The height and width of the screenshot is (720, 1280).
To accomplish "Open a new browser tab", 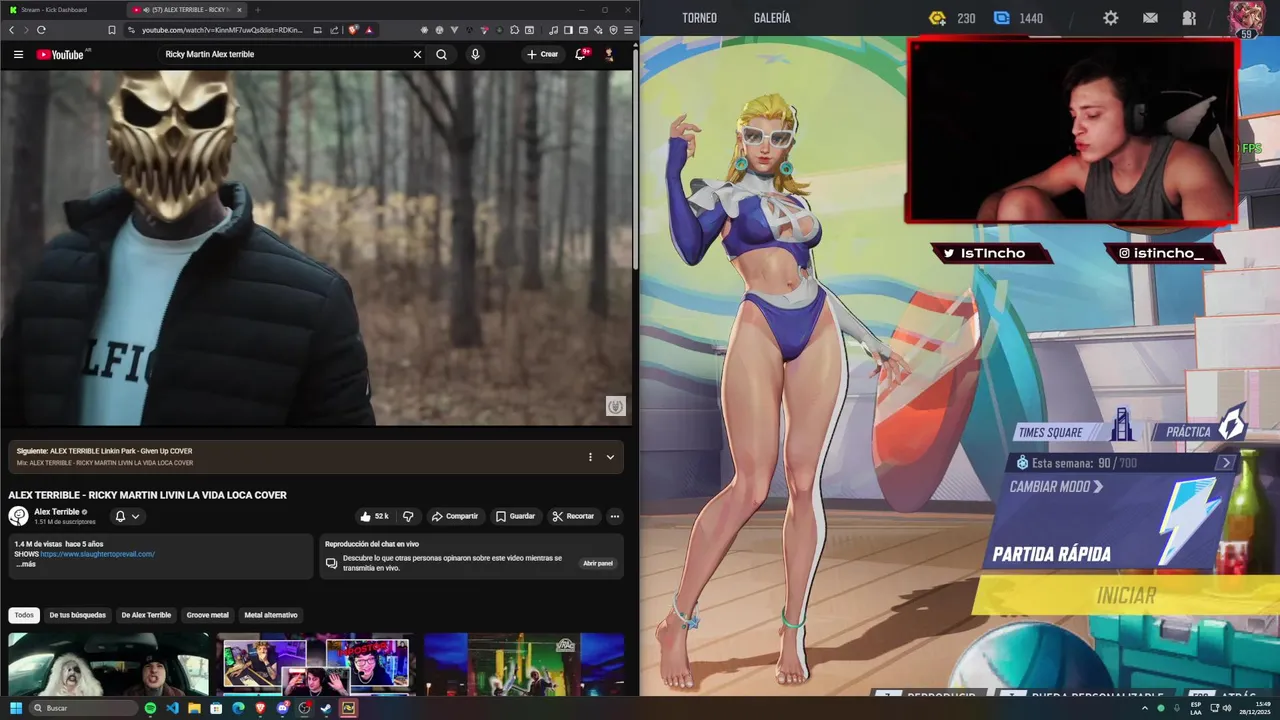I will pyautogui.click(x=257, y=9).
